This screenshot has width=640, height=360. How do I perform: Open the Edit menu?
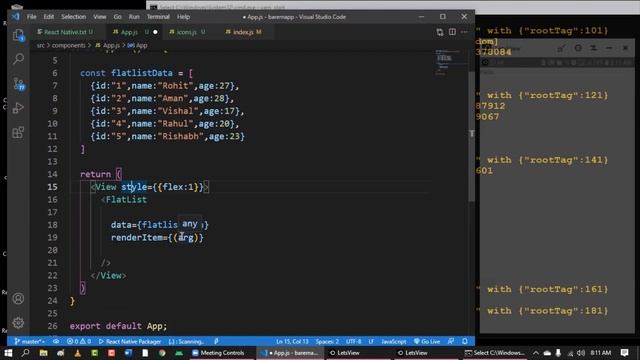[x=49, y=17]
